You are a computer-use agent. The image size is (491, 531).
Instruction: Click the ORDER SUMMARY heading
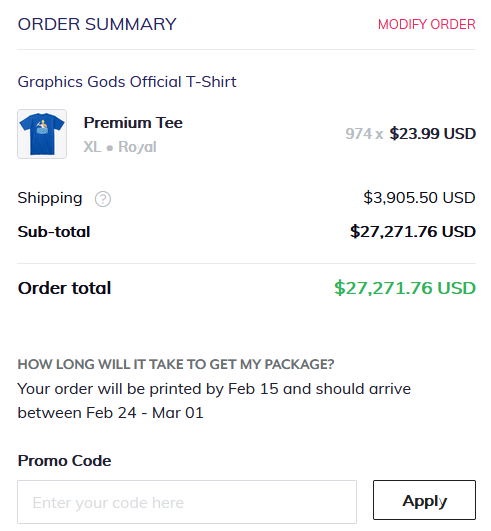point(97,24)
